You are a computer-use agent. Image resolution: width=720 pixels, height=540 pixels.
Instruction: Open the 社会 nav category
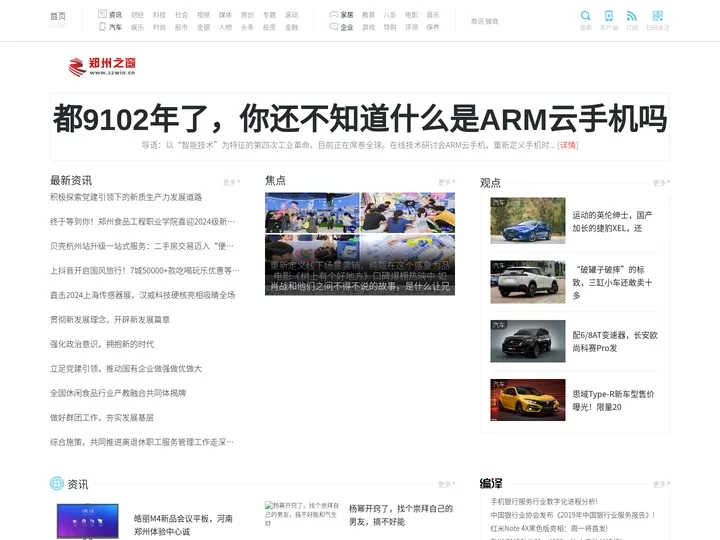tap(181, 15)
